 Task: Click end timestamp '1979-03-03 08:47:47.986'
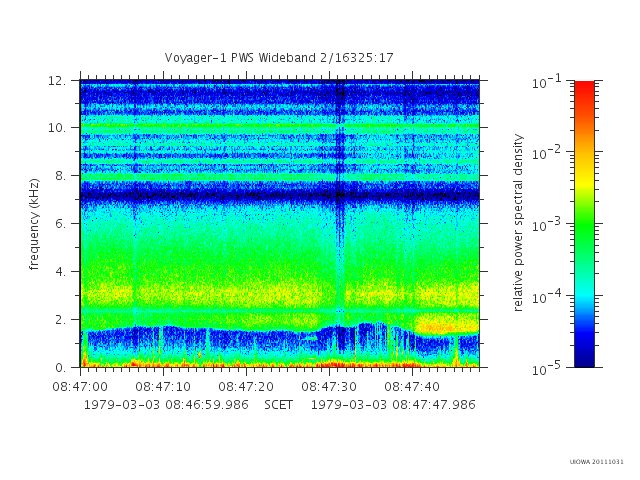point(393,405)
